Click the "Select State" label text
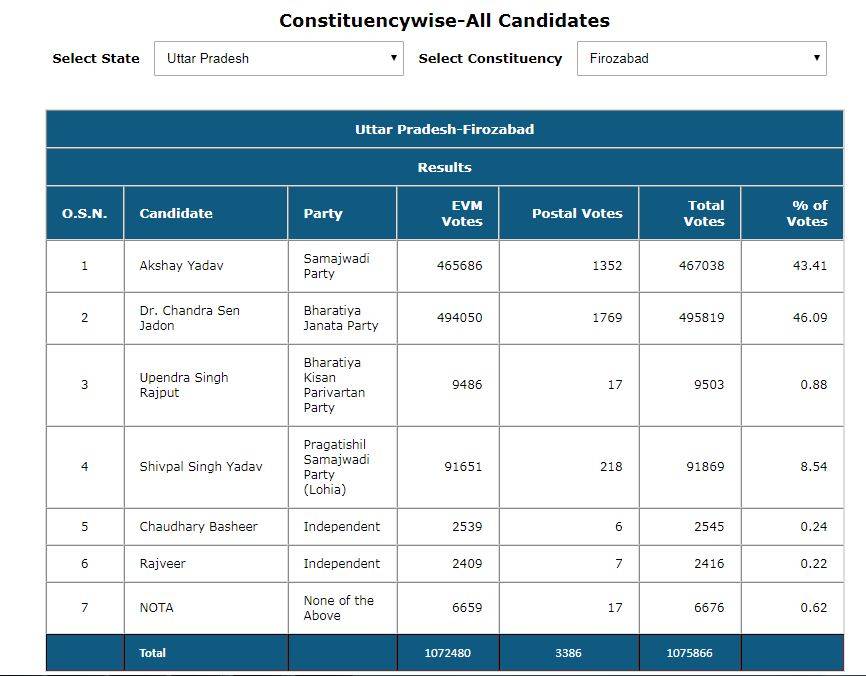Viewport: 866px width, 676px height. pos(96,58)
